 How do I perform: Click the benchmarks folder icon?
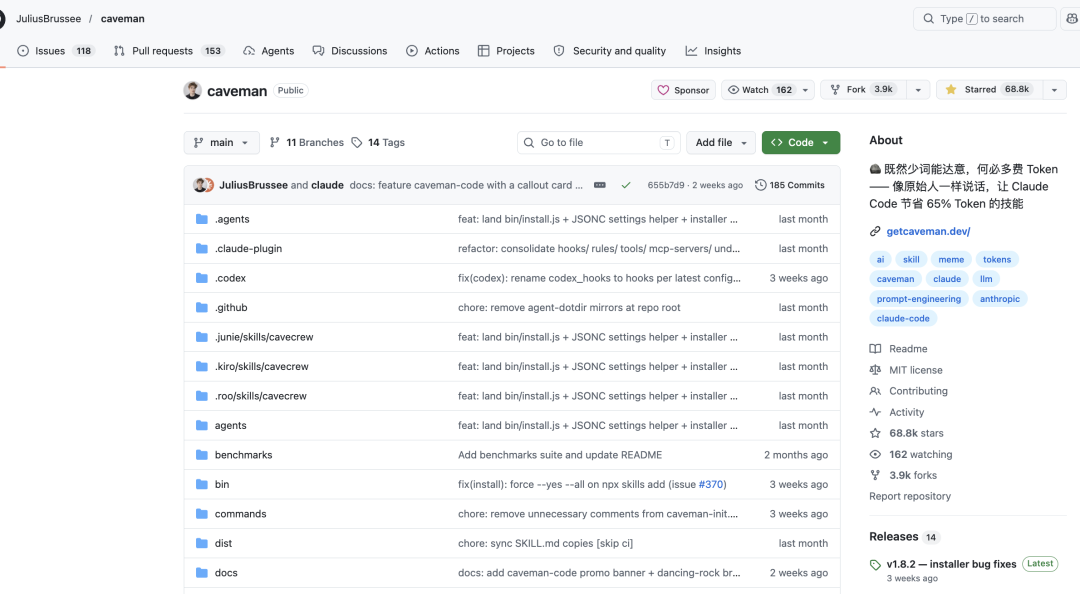(202, 455)
